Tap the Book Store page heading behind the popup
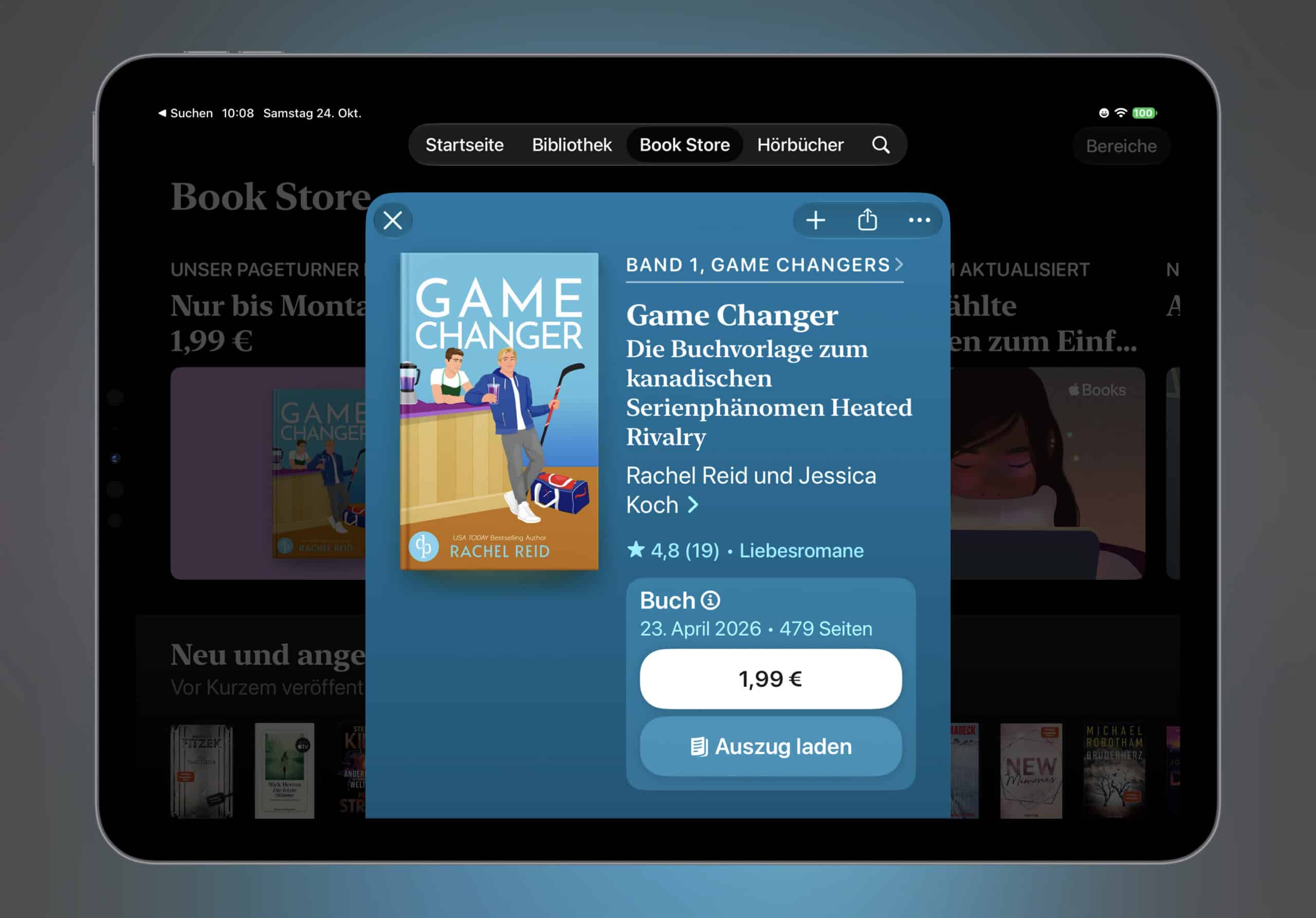Screen dimensions: 1316x918 pos(270,197)
